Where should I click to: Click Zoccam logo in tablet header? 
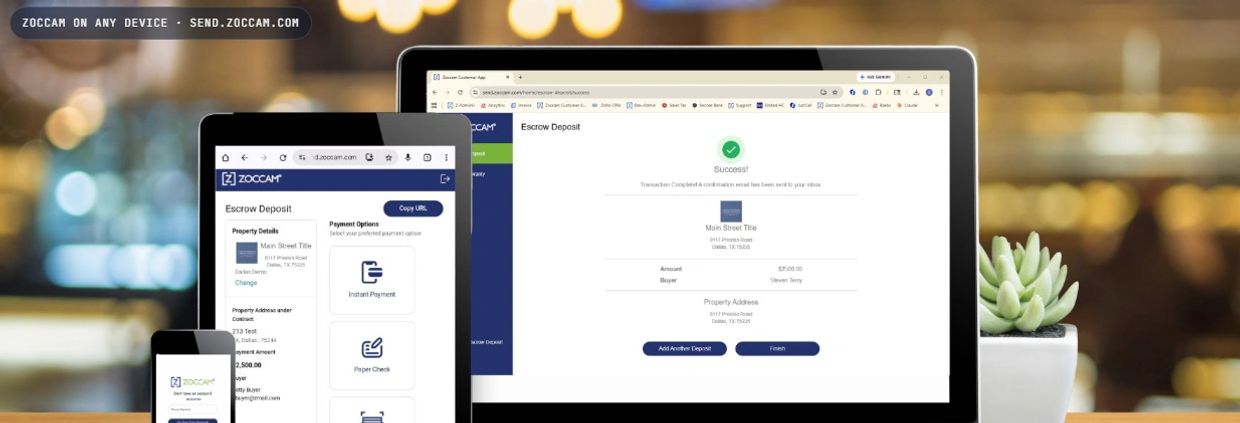[252, 179]
